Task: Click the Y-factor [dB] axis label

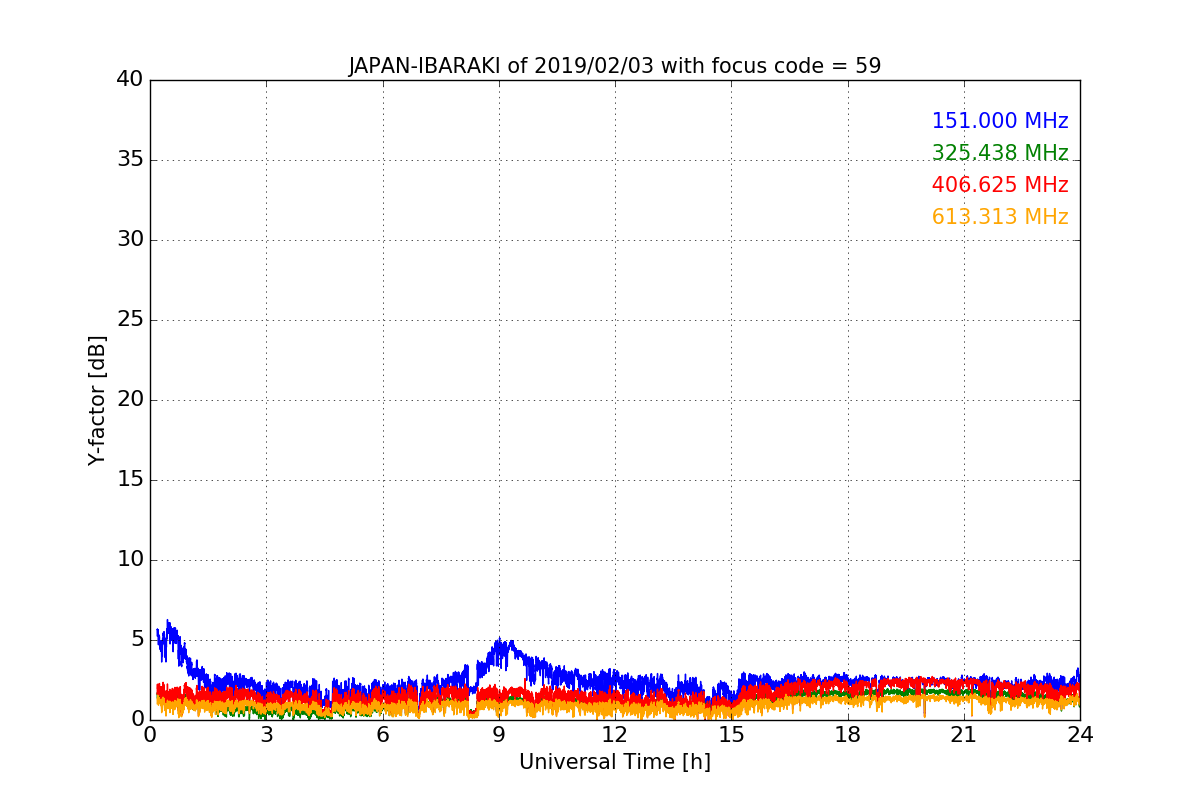Action: point(97,400)
